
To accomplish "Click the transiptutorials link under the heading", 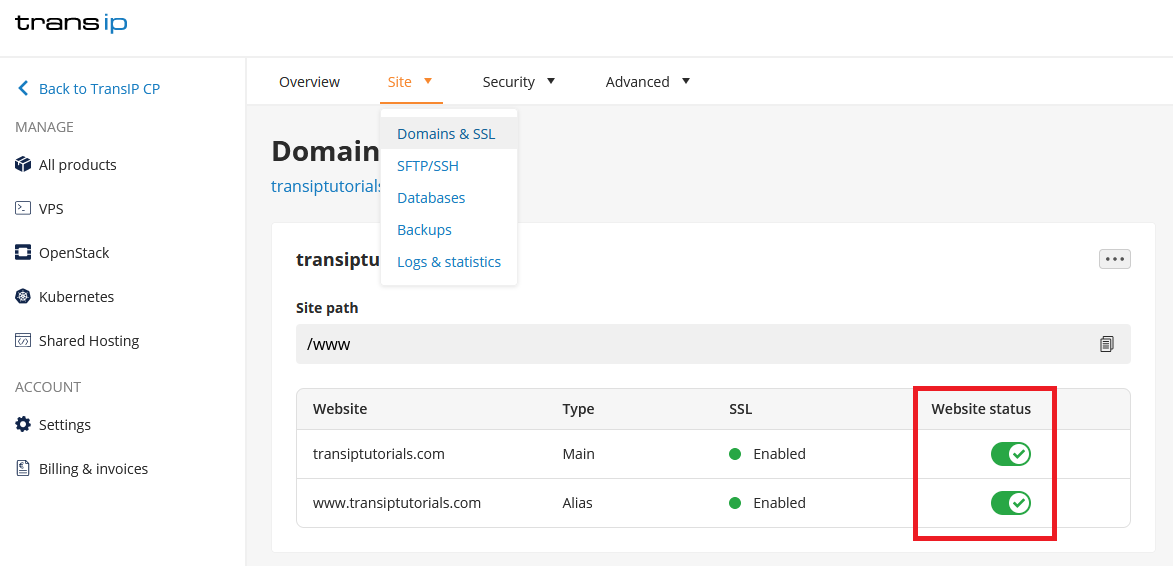I will click(327, 186).
